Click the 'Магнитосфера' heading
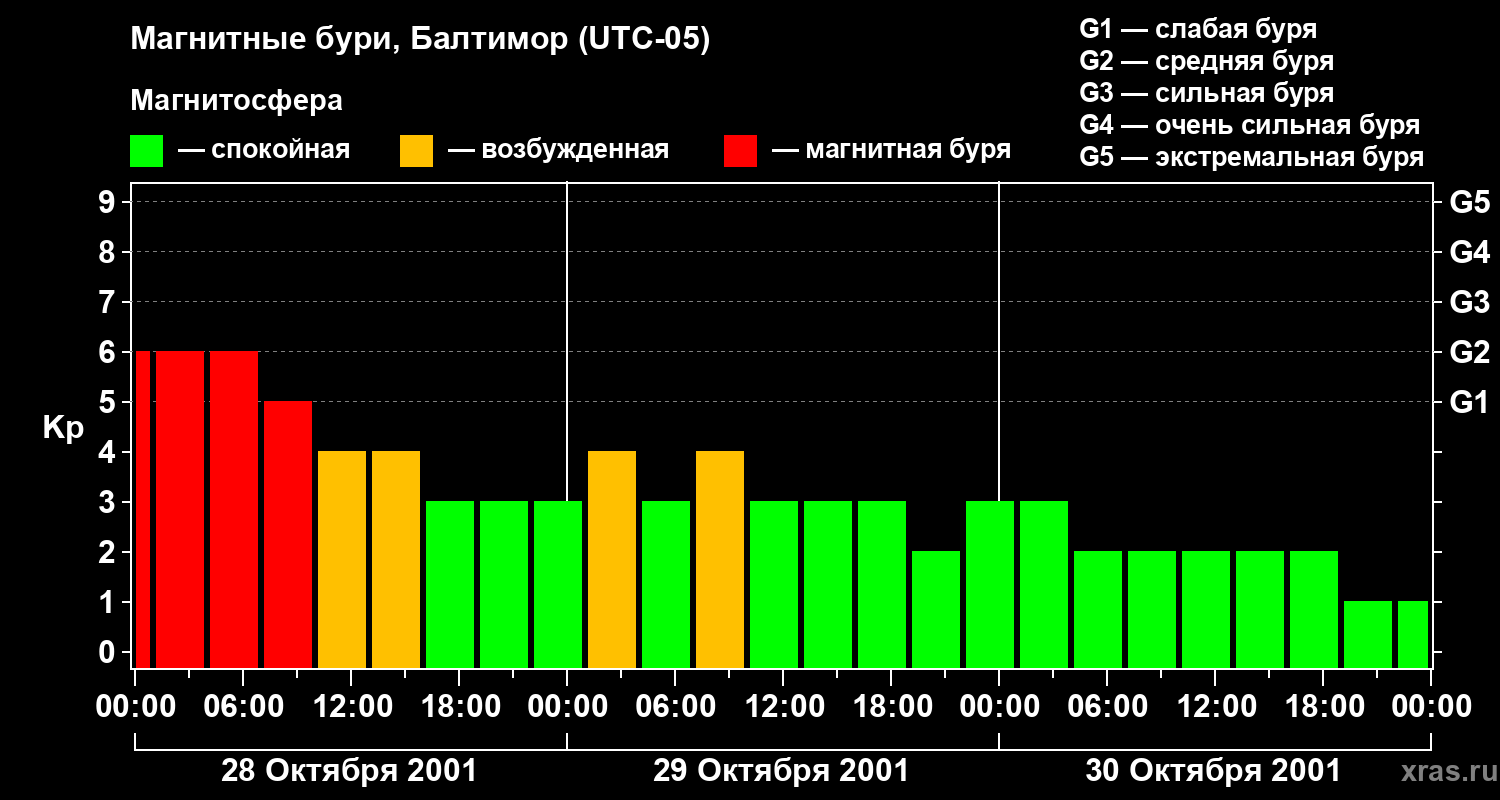The image size is (1500, 800). pos(236,101)
